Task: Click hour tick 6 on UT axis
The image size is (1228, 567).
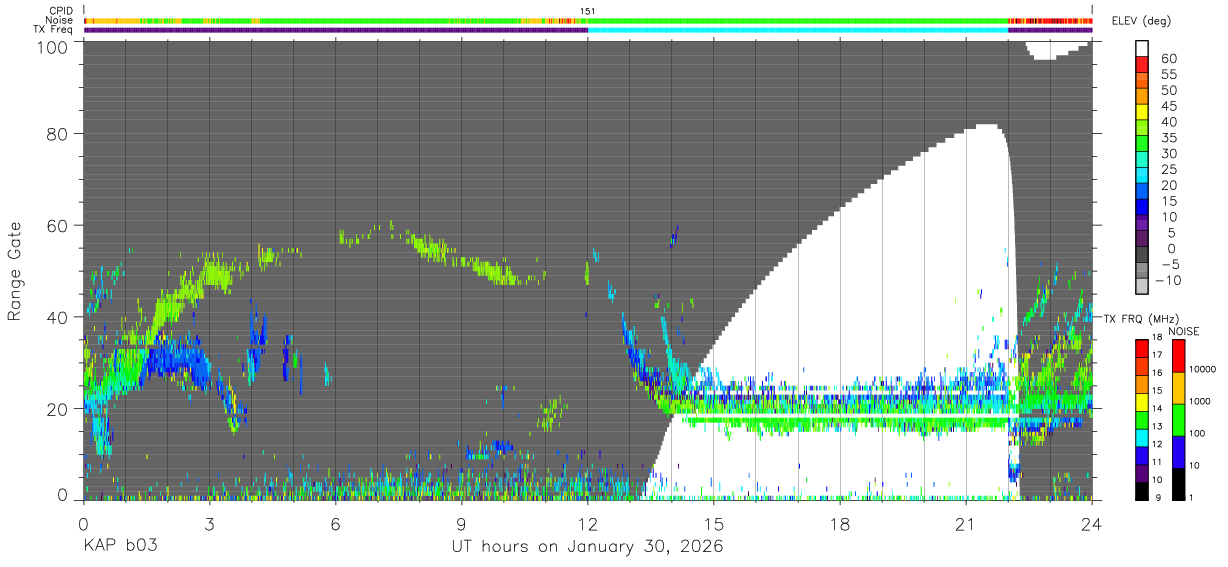Action: coord(335,523)
